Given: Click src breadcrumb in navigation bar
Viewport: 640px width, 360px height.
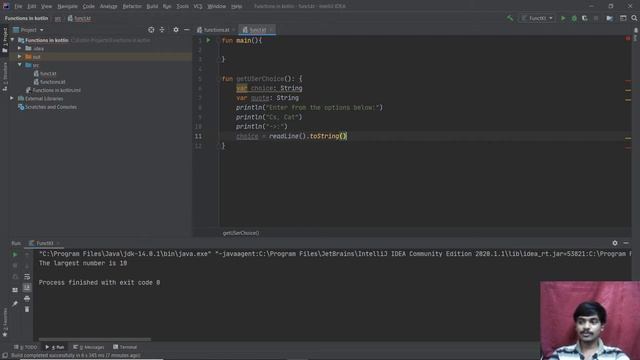Looking at the screenshot, I should pos(58,18).
